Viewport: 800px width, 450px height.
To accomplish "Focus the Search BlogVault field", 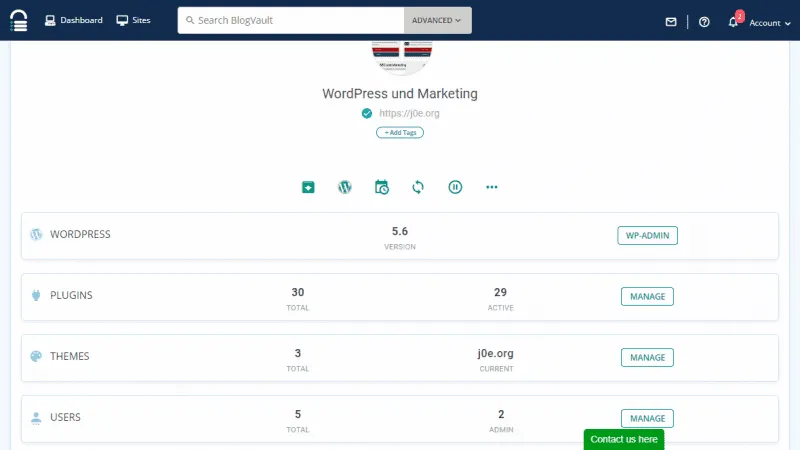I will (291, 20).
